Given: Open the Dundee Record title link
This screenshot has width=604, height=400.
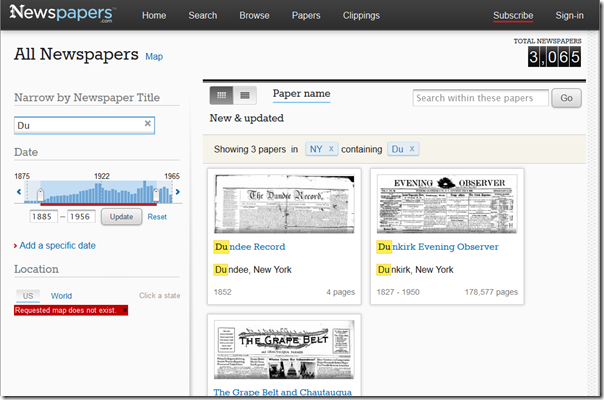Looking at the screenshot, I should coord(250,247).
